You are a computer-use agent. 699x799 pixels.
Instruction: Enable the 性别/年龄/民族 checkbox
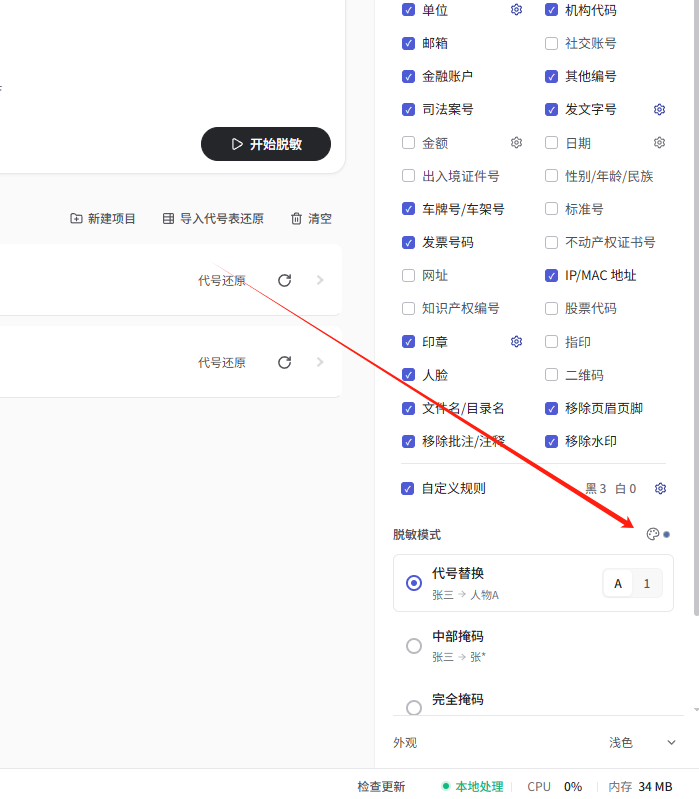[551, 176]
